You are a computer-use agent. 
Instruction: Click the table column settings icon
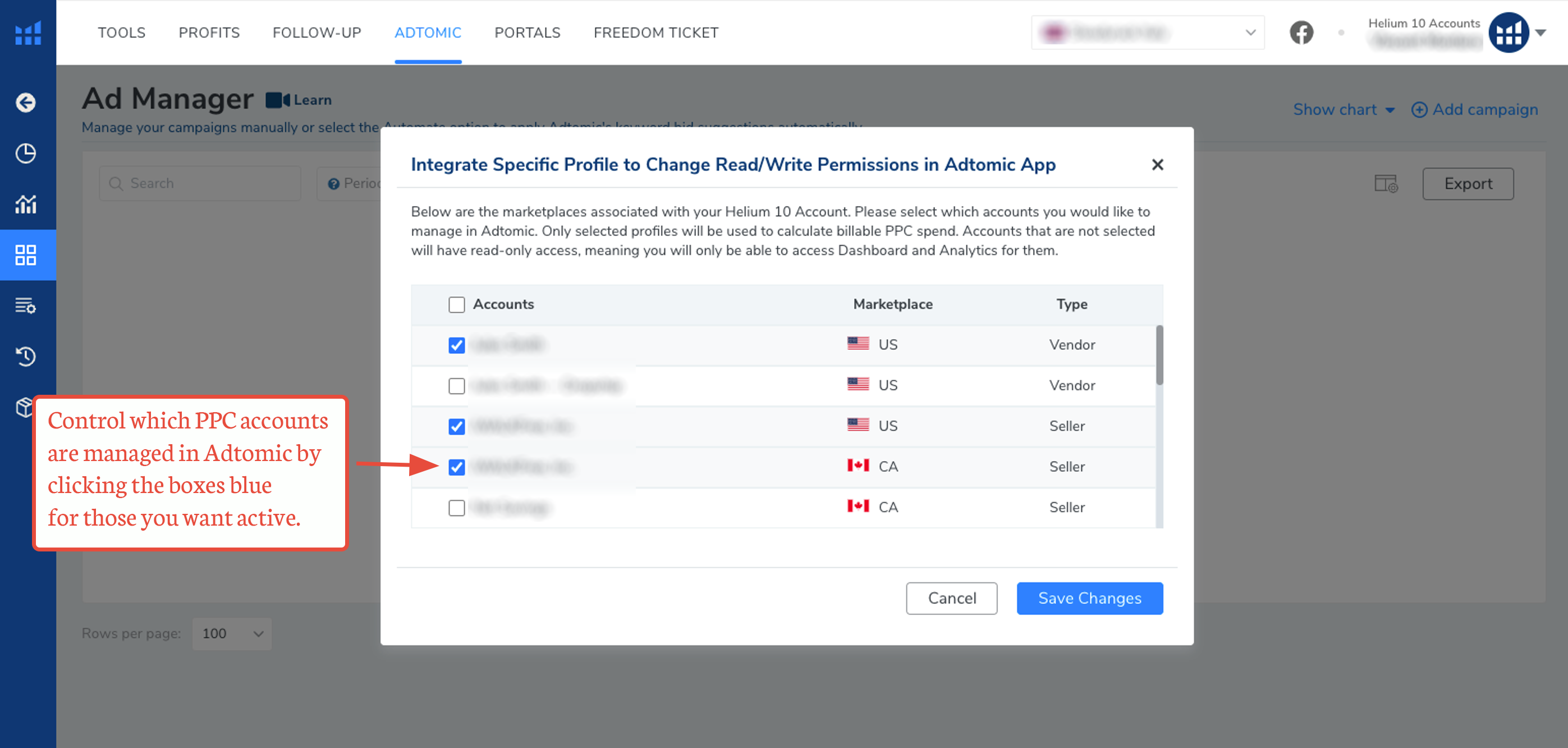pos(1386,183)
